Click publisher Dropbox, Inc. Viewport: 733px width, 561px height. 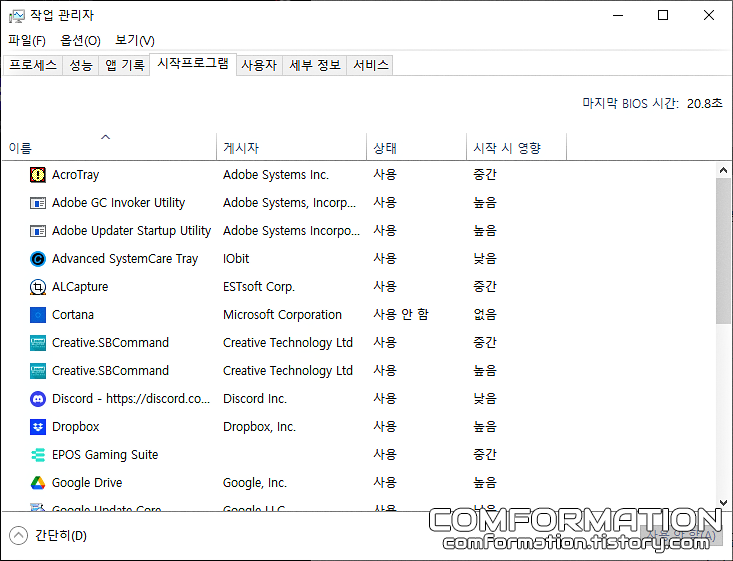[259, 427]
